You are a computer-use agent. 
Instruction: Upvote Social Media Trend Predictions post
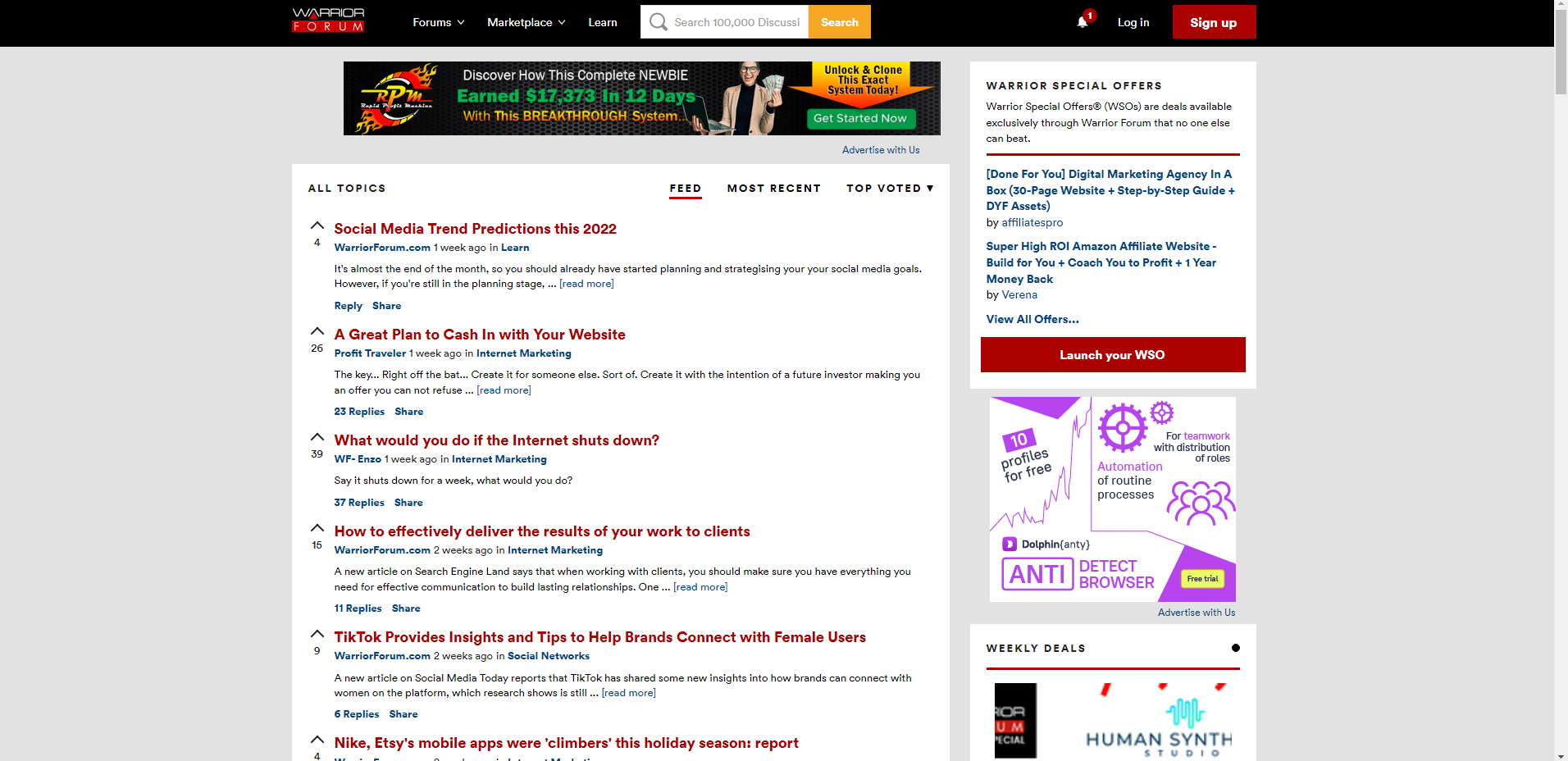pos(317,226)
